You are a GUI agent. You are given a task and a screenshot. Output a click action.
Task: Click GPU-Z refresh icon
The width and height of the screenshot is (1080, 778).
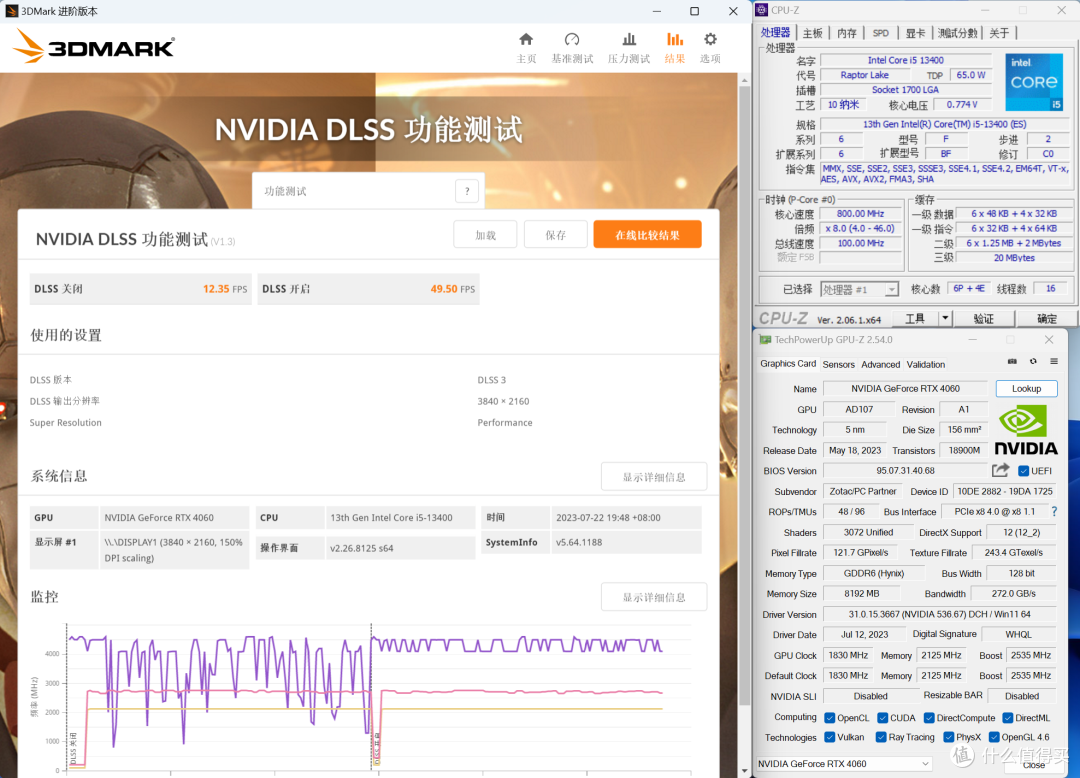[x=1033, y=361]
